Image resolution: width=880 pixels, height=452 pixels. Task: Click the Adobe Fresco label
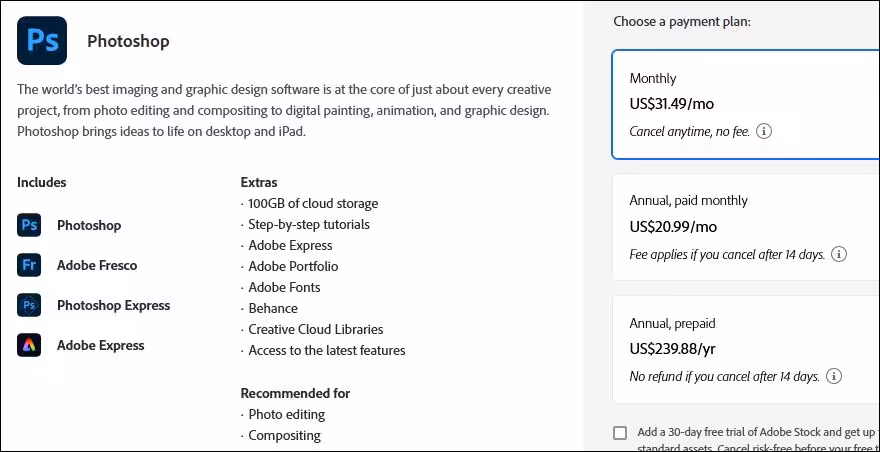(97, 265)
